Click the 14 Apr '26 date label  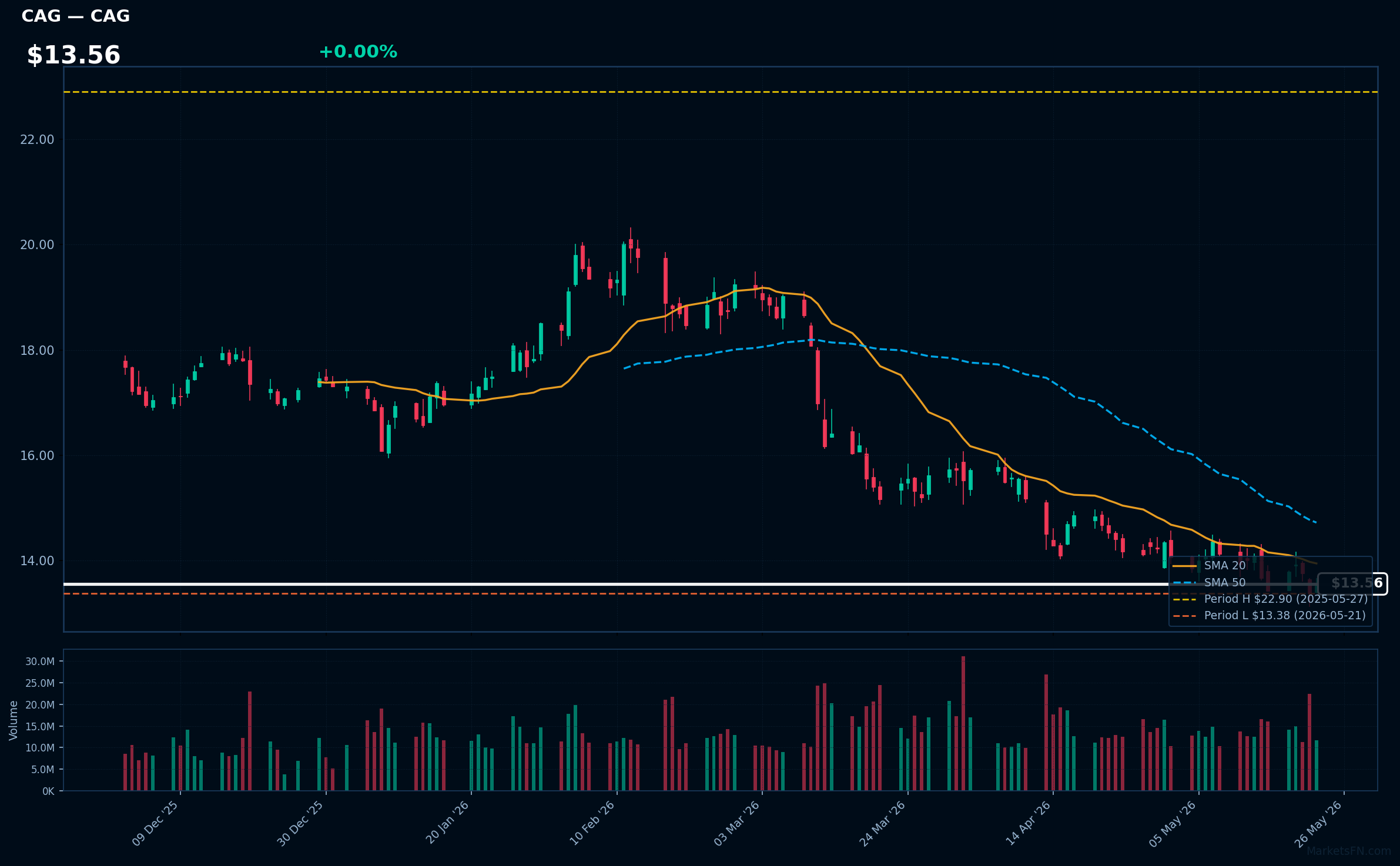point(1029,823)
